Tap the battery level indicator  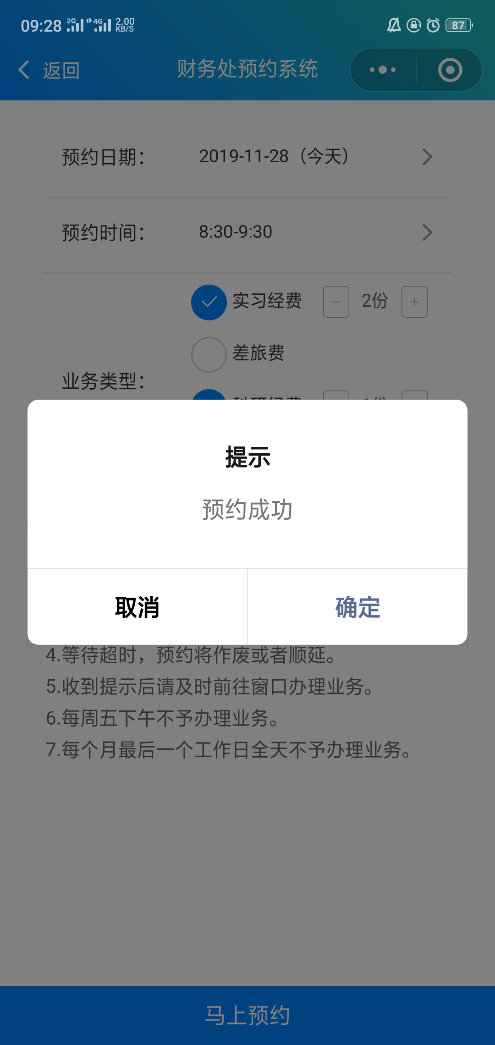[458, 25]
